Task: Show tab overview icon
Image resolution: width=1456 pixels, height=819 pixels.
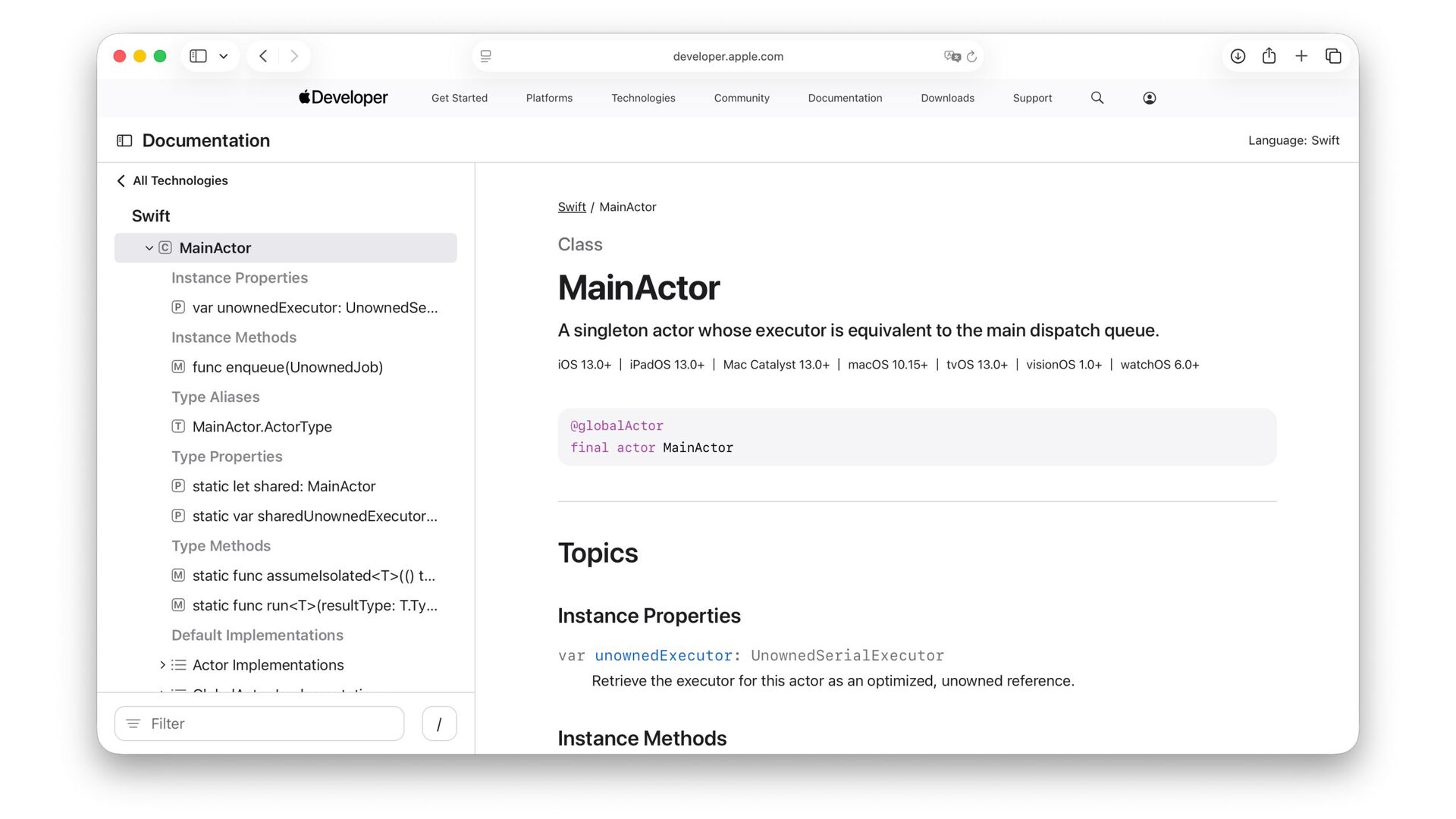Action: (x=1332, y=56)
